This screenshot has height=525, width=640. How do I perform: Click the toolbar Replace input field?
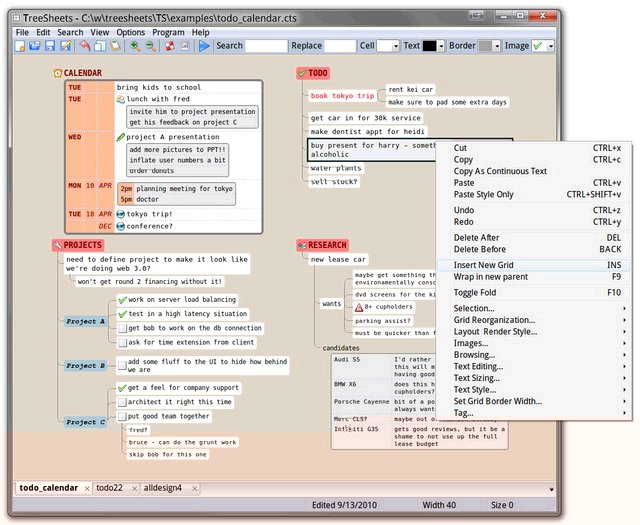click(340, 46)
